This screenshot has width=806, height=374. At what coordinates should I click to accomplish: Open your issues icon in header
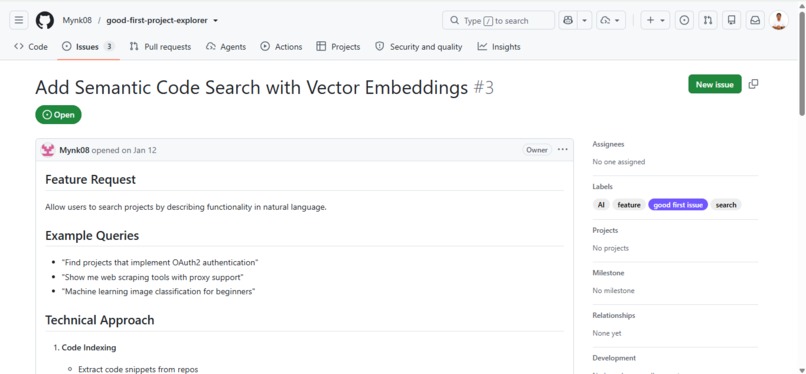point(684,21)
